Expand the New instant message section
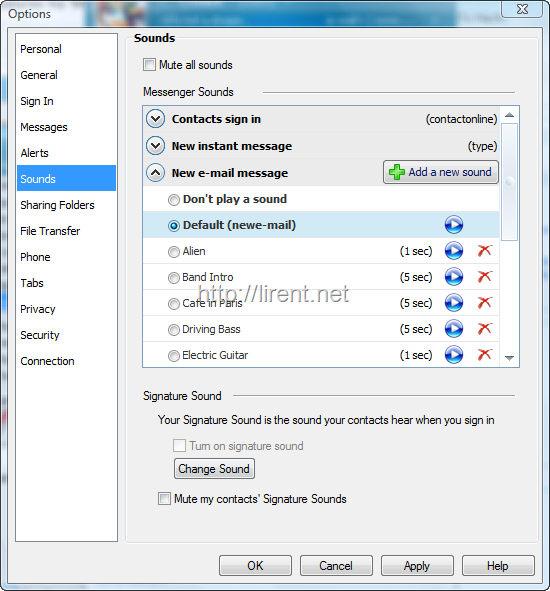550x591 pixels. coord(155,146)
